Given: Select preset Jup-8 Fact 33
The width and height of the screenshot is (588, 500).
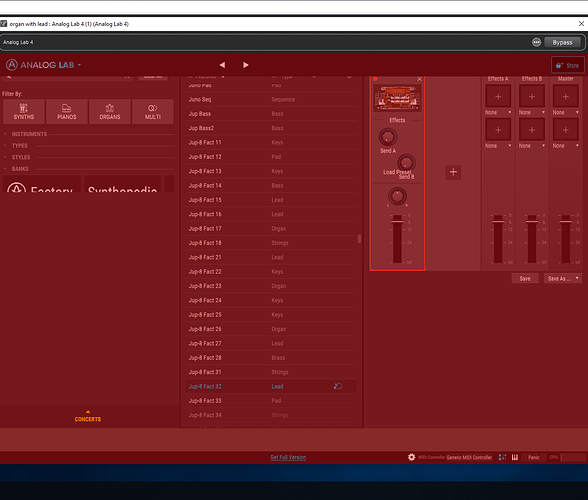Looking at the screenshot, I should tap(271, 401).
